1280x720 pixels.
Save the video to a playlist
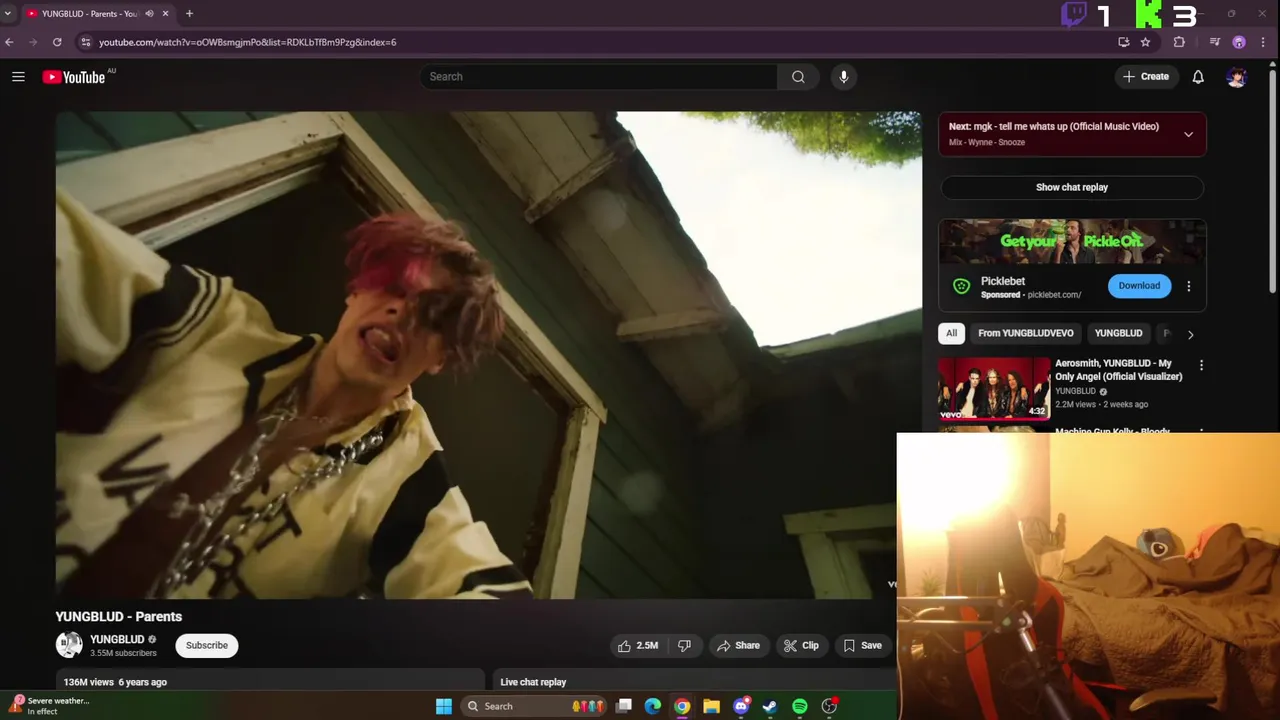point(863,646)
